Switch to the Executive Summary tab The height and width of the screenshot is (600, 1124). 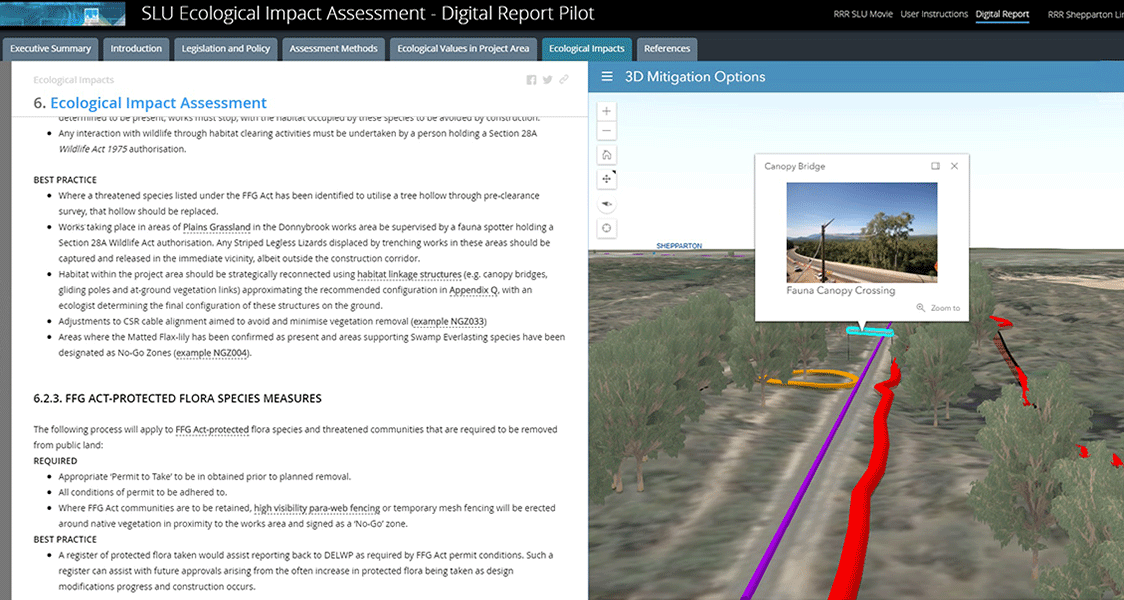coord(50,49)
